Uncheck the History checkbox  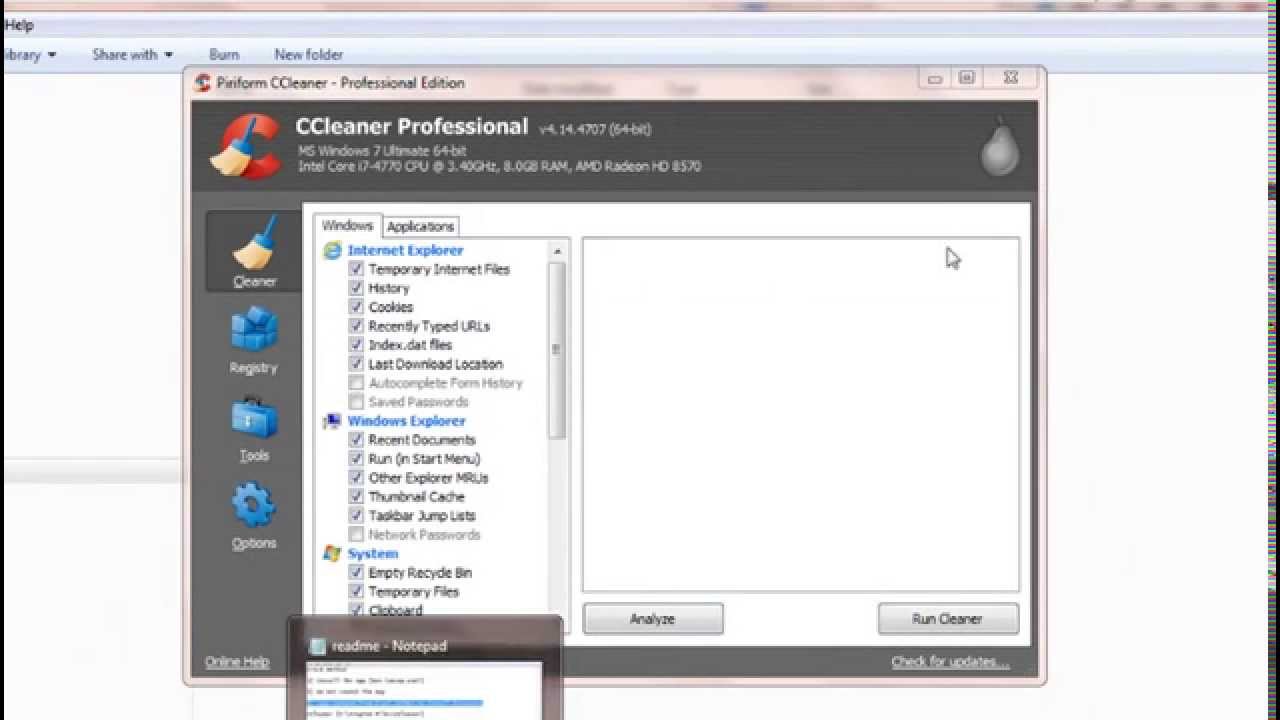(356, 288)
